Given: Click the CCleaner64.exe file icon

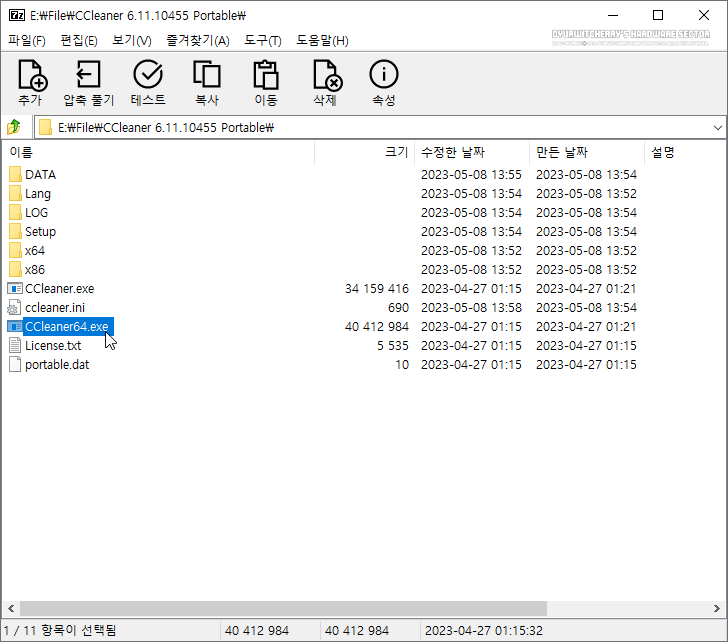Looking at the screenshot, I should (x=15, y=327).
